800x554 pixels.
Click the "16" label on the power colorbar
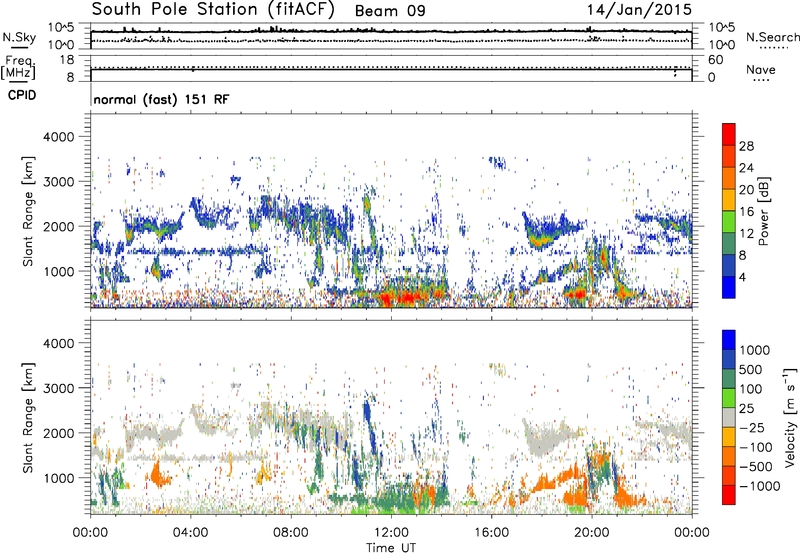click(x=746, y=212)
